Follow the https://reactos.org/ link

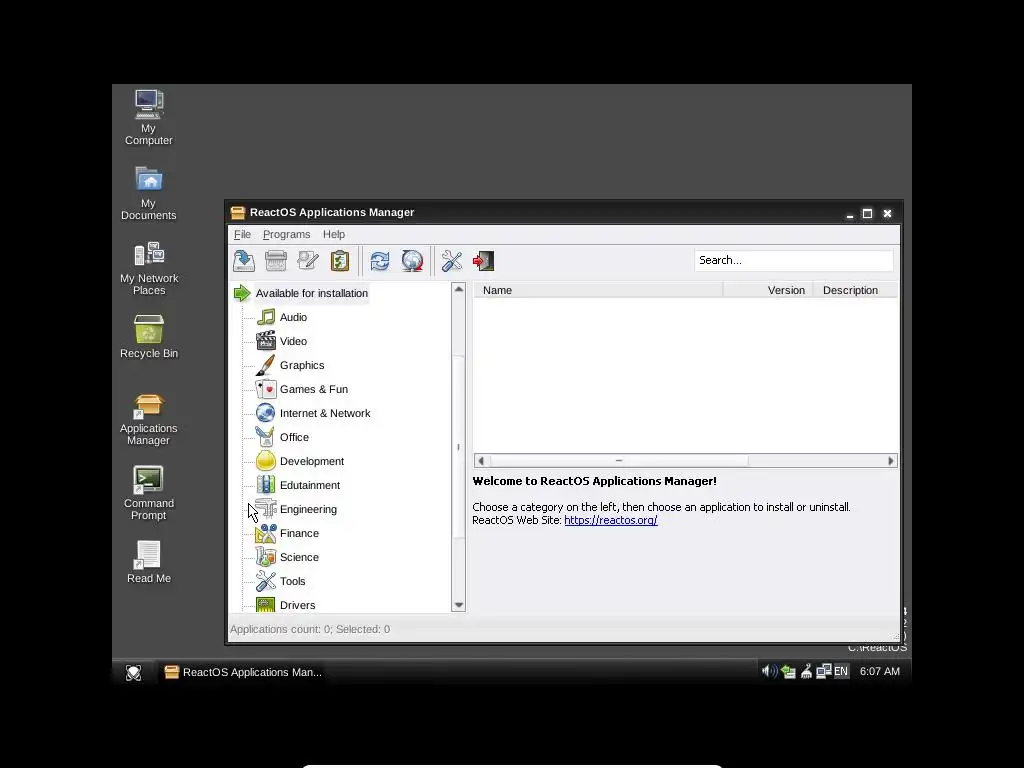click(611, 520)
